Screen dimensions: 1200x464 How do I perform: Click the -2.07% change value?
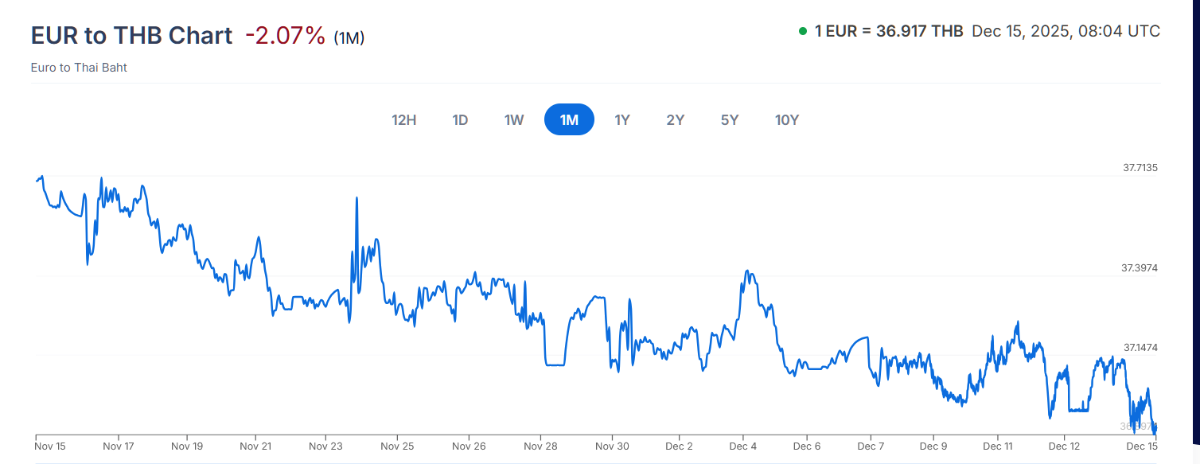click(285, 36)
